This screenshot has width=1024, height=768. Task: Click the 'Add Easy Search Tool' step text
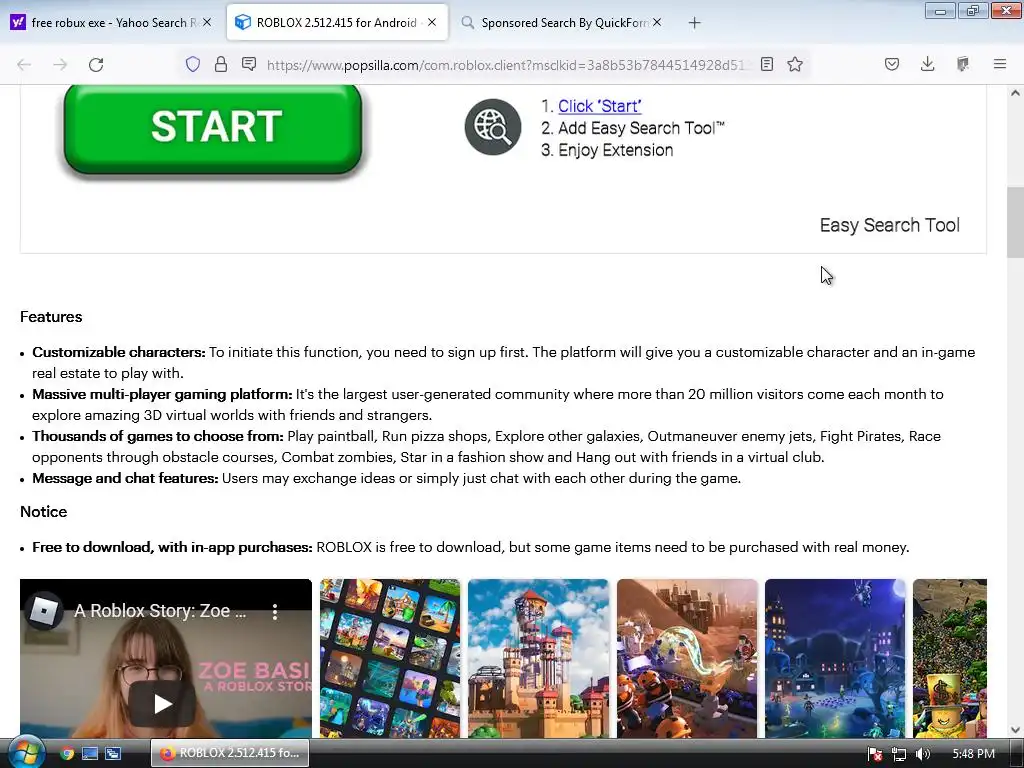(641, 128)
